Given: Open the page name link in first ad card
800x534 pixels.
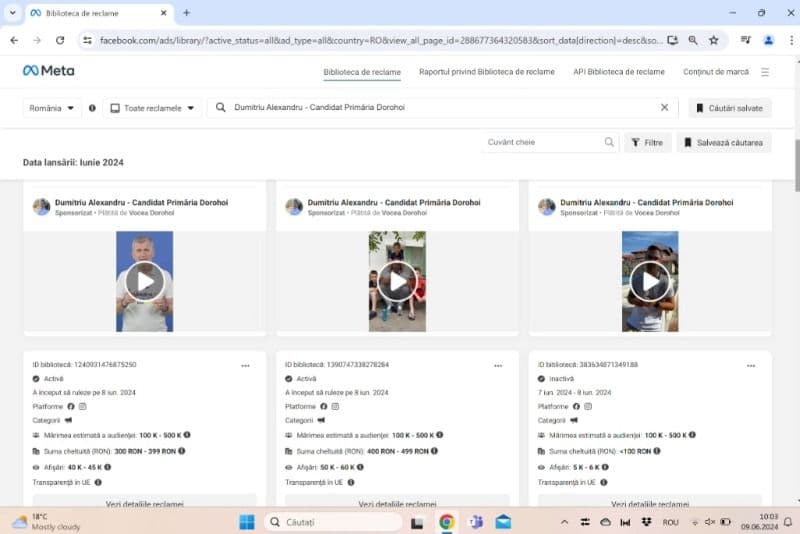Looking at the screenshot, I should 141,202.
